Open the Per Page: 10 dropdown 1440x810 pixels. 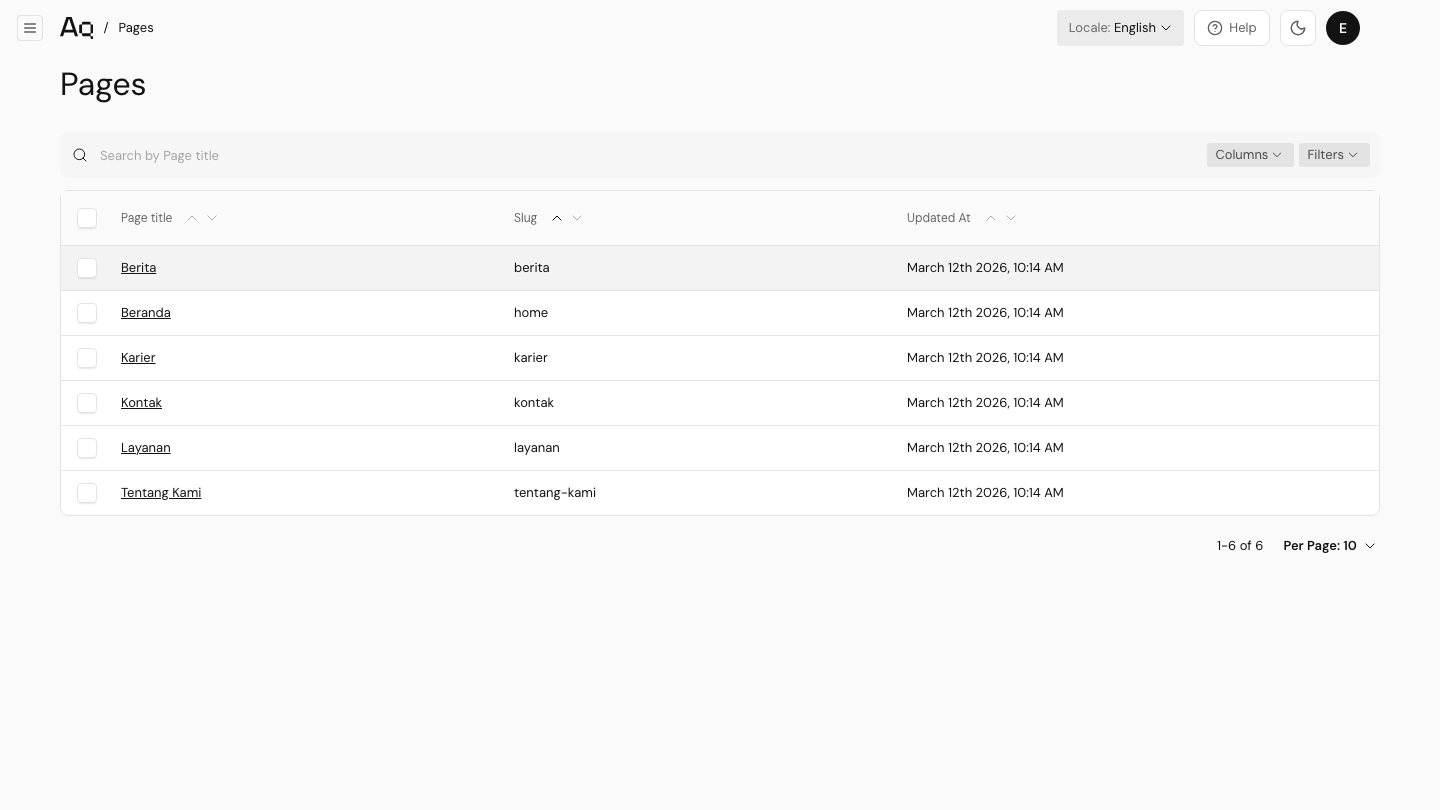(1329, 546)
